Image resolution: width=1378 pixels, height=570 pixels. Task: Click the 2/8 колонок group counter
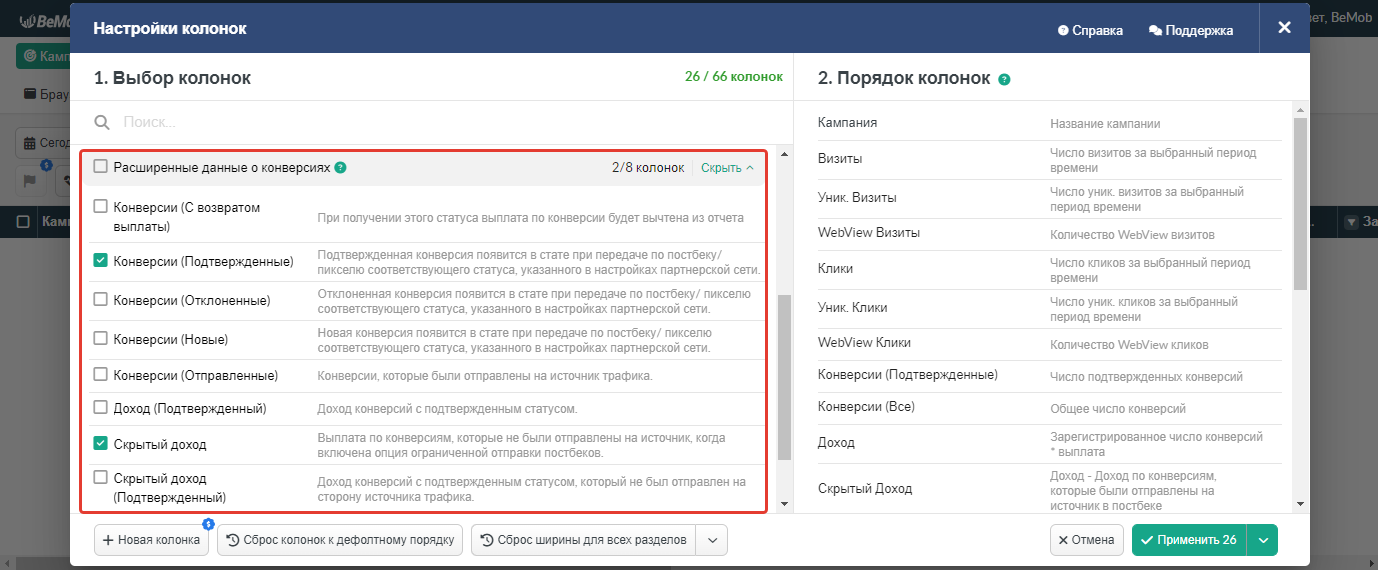coord(648,168)
